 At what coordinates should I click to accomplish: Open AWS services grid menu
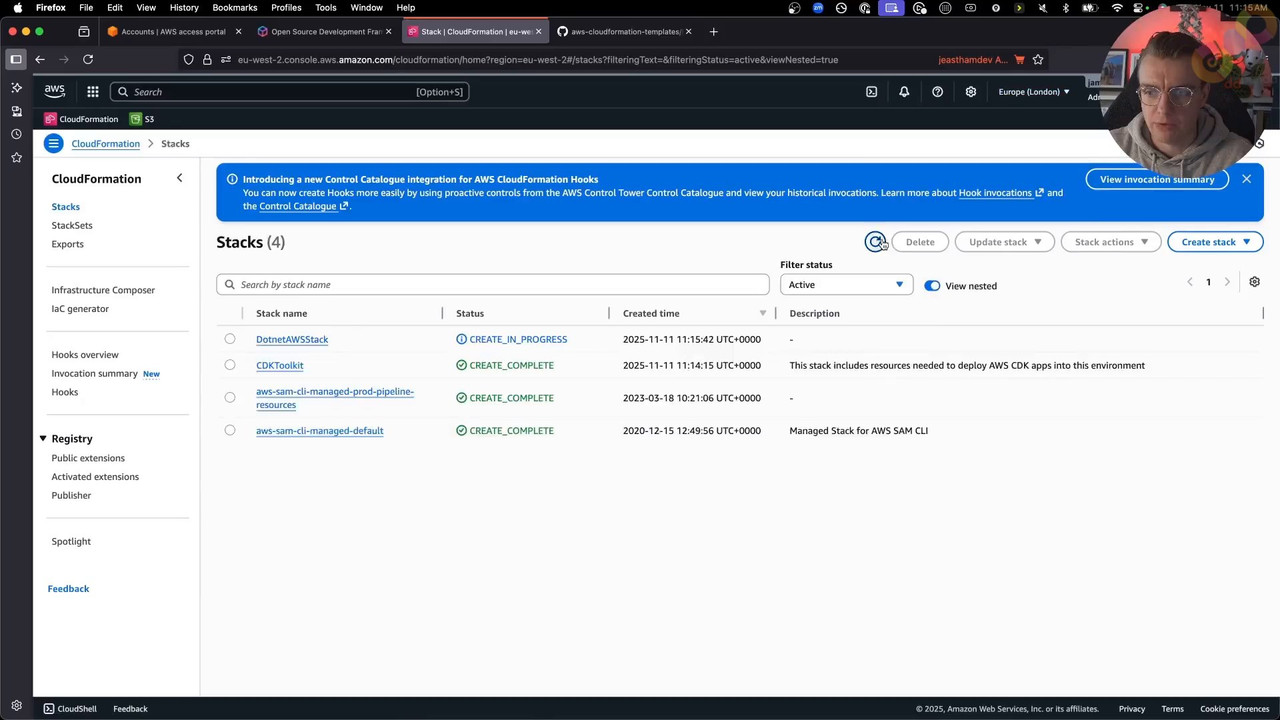(x=92, y=92)
